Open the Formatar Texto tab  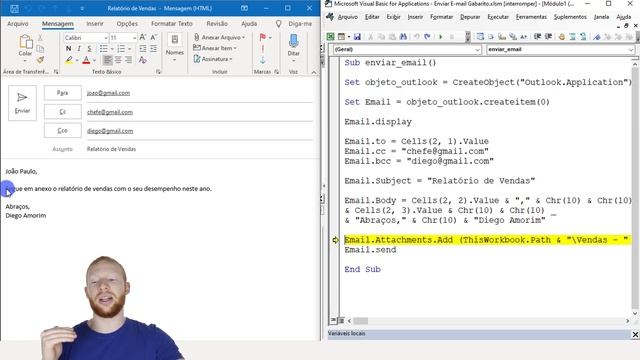point(172,24)
